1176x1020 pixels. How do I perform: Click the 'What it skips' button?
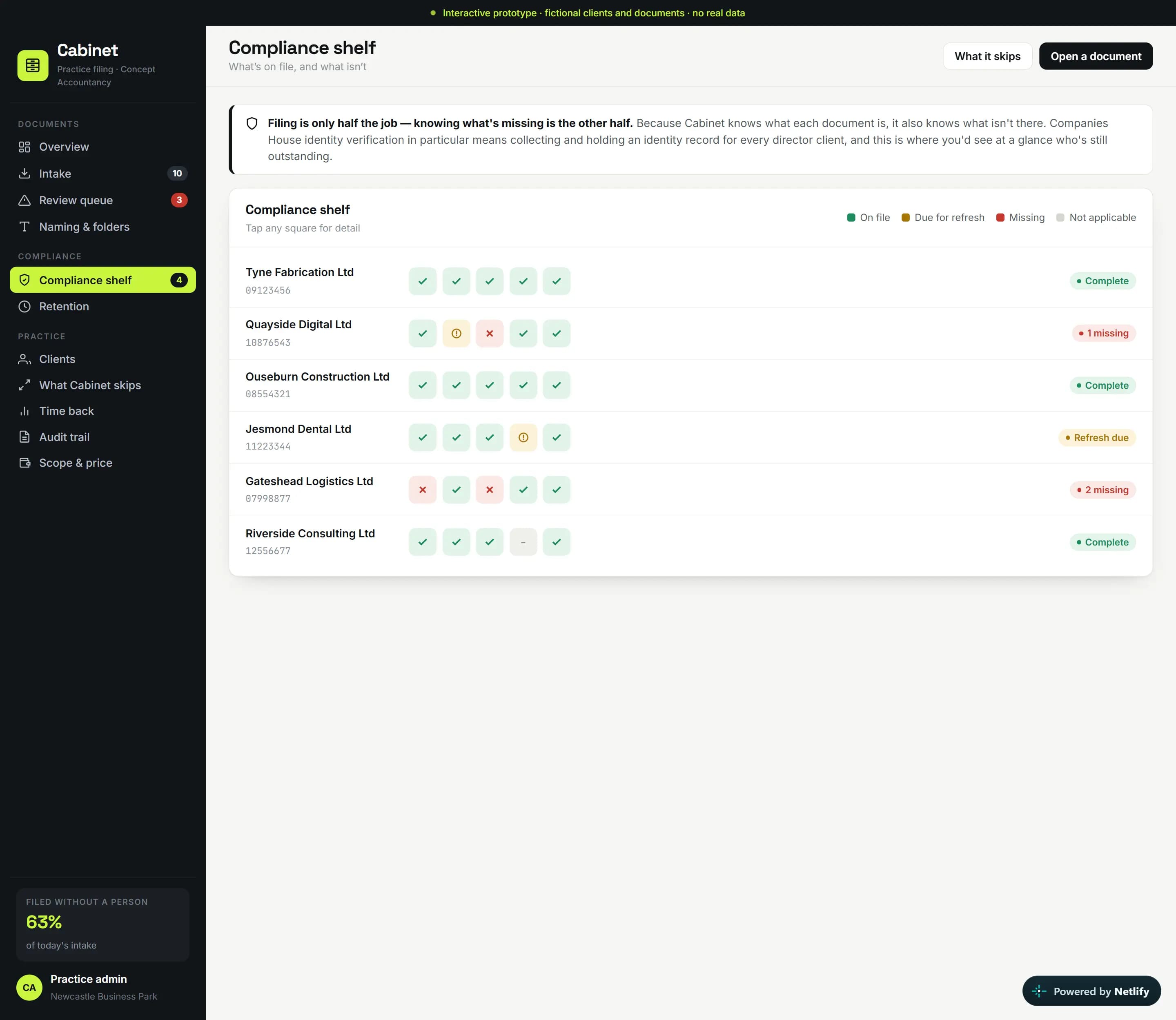[x=988, y=56]
